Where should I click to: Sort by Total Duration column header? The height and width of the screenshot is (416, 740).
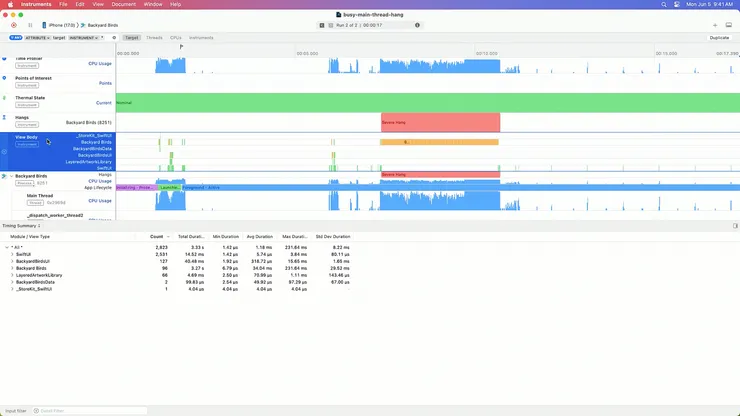191,237
